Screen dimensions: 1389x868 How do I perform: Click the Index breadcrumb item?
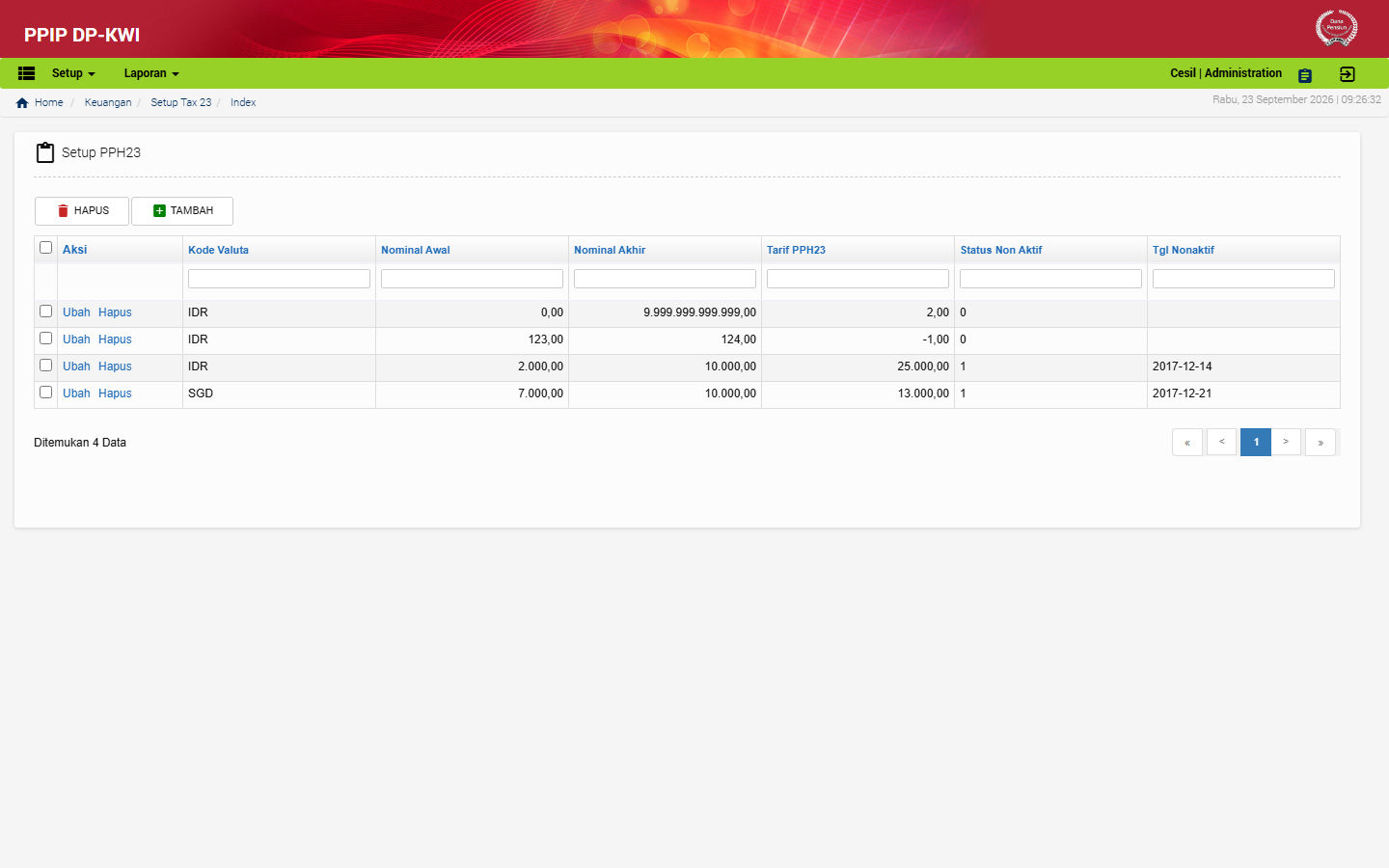click(x=243, y=102)
